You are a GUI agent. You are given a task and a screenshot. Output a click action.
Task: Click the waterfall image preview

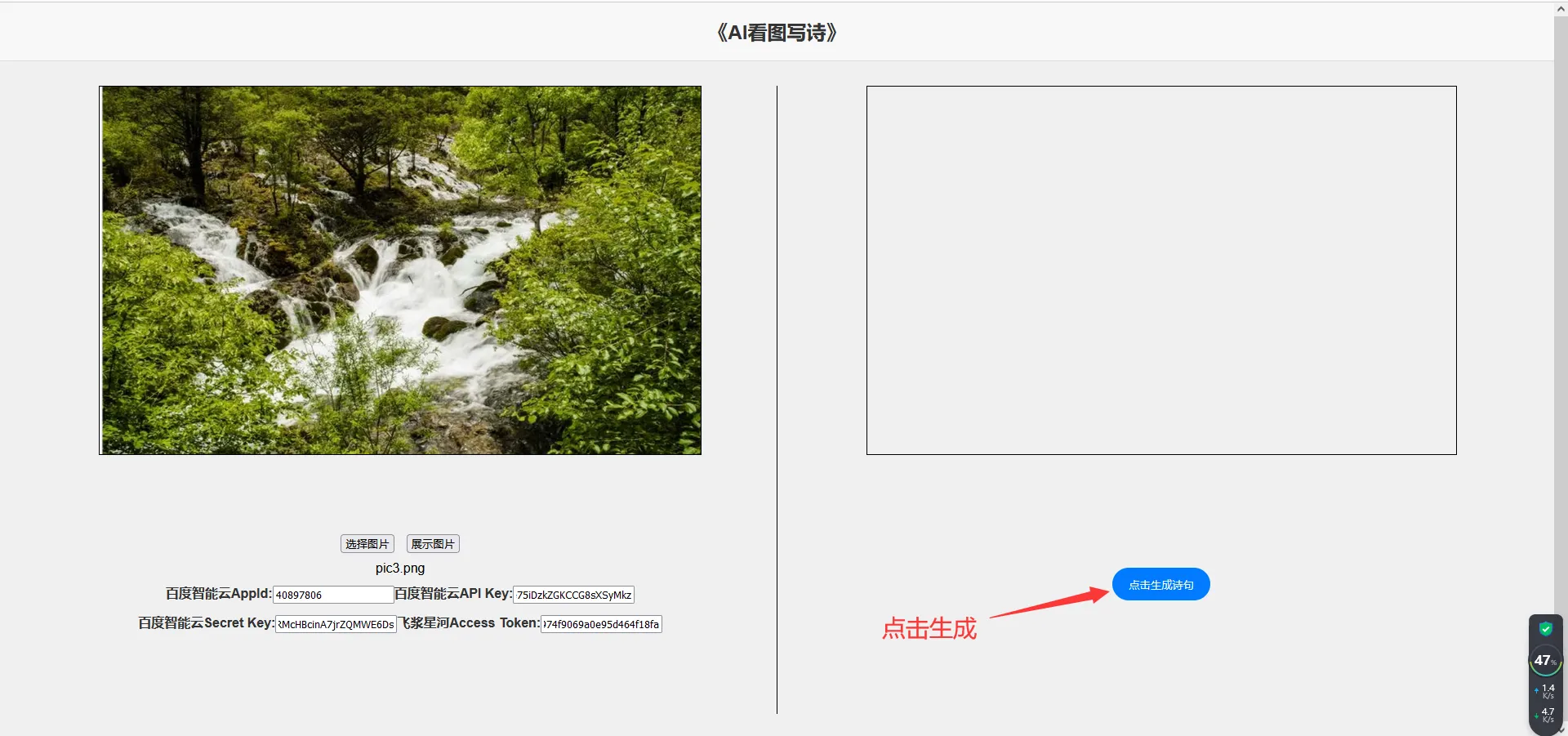tap(399, 270)
